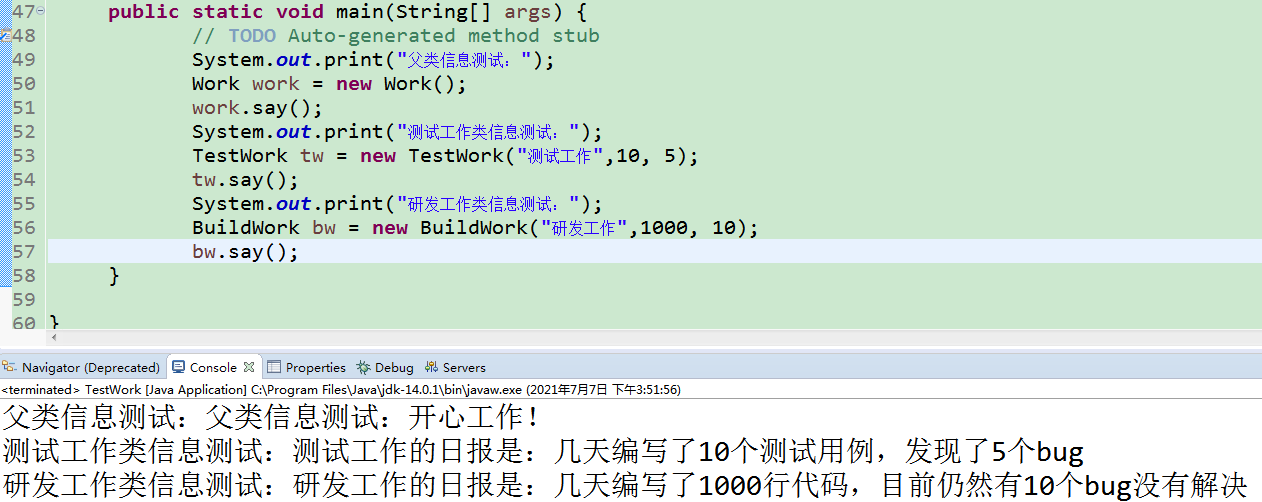Click the '<terminated> TestWork [Java Application]' status line
1262x502 pixels.
click(x=341, y=390)
